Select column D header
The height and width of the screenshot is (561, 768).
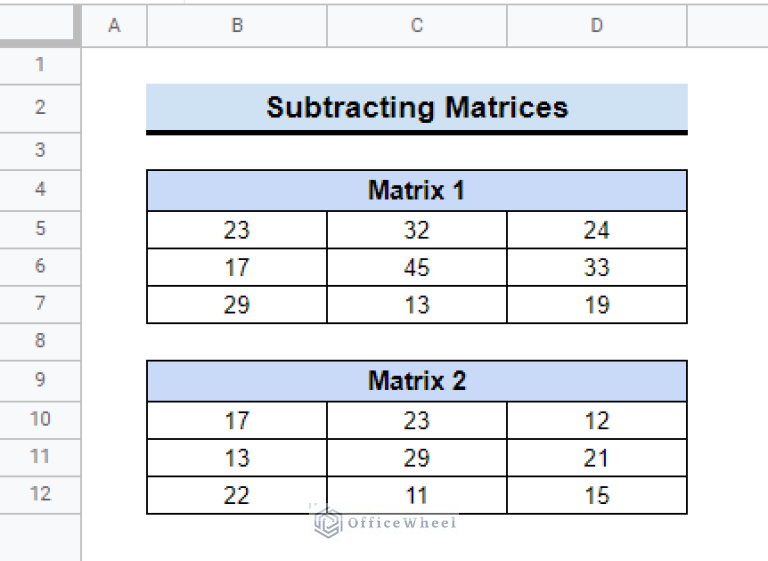[597, 27]
